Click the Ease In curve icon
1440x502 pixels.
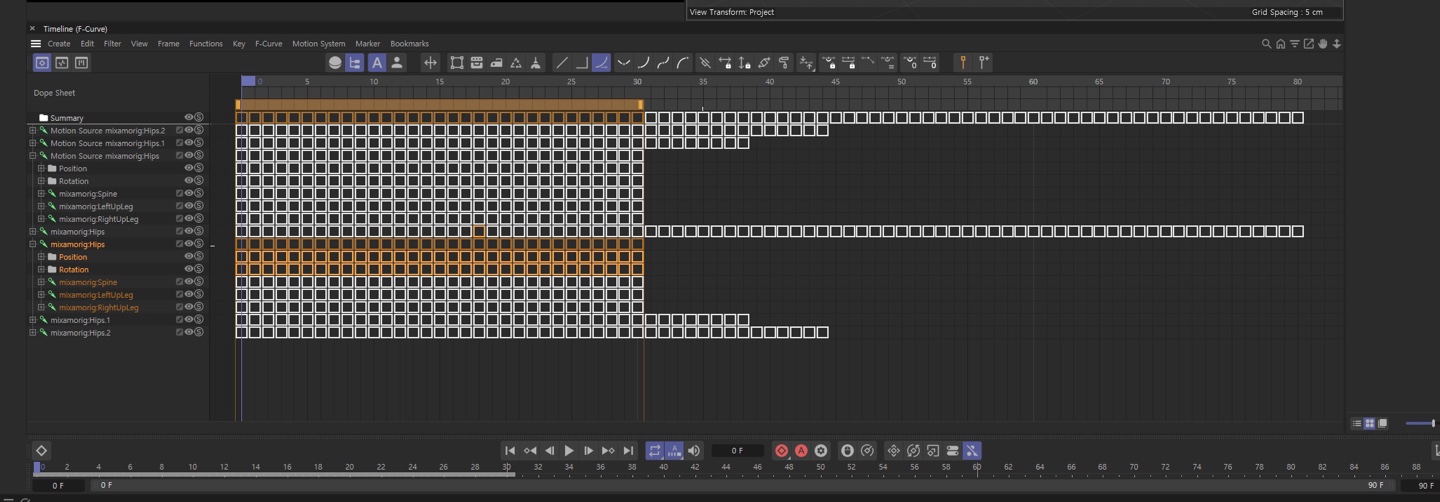(644, 63)
